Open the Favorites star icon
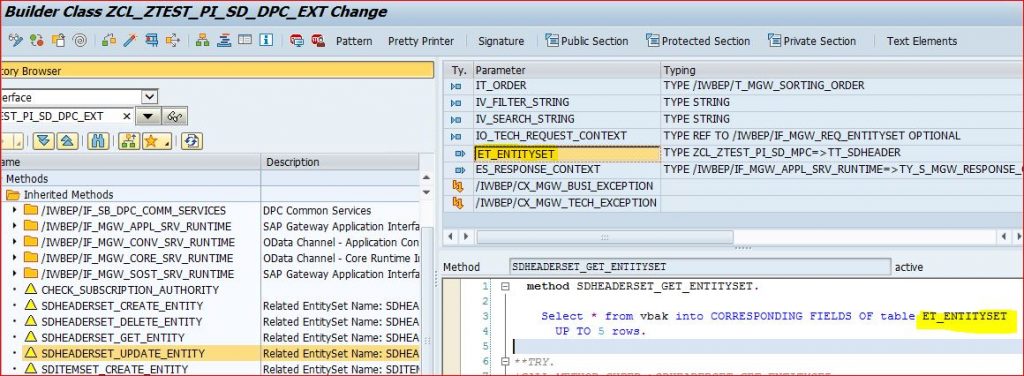This screenshot has height=376, width=1024. coord(157,140)
